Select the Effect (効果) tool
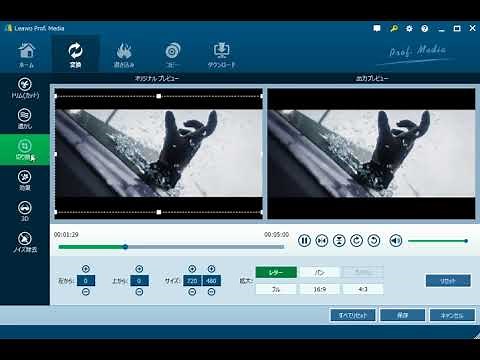Image resolution: width=480 pixels, height=360 pixels. coord(25,180)
